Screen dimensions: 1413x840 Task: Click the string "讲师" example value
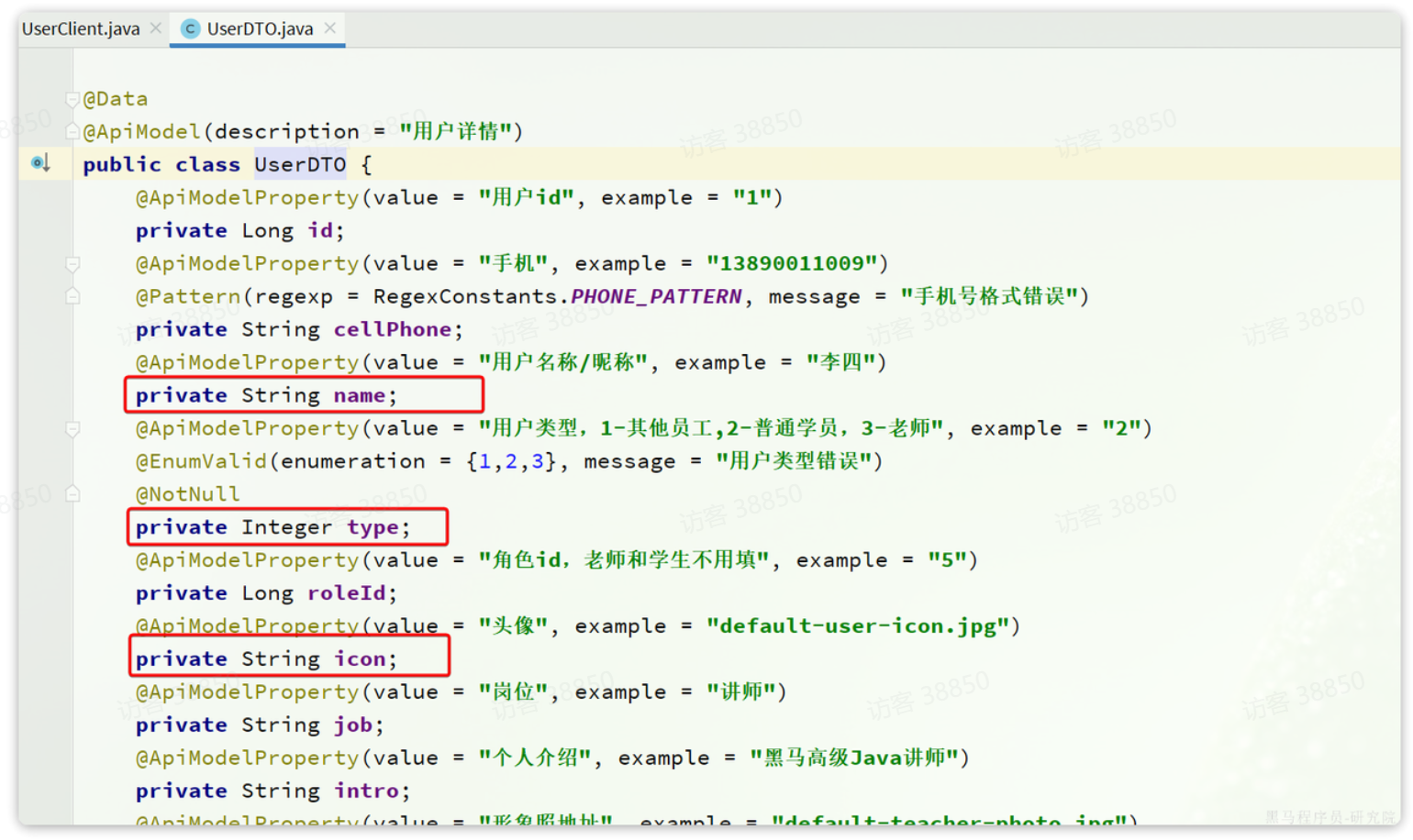[741, 692]
